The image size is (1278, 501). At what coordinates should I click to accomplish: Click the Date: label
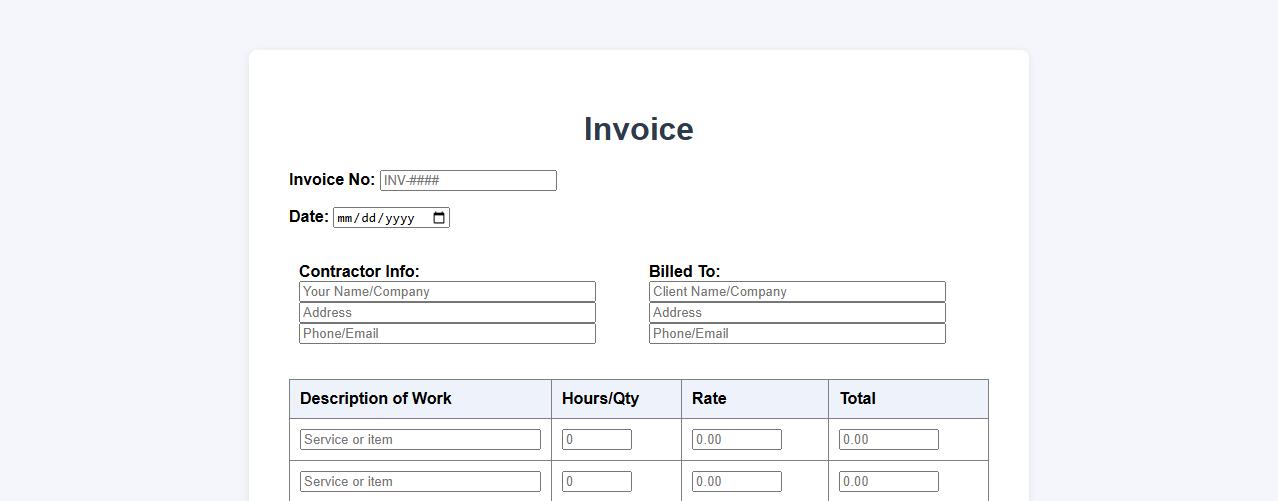pos(309,217)
